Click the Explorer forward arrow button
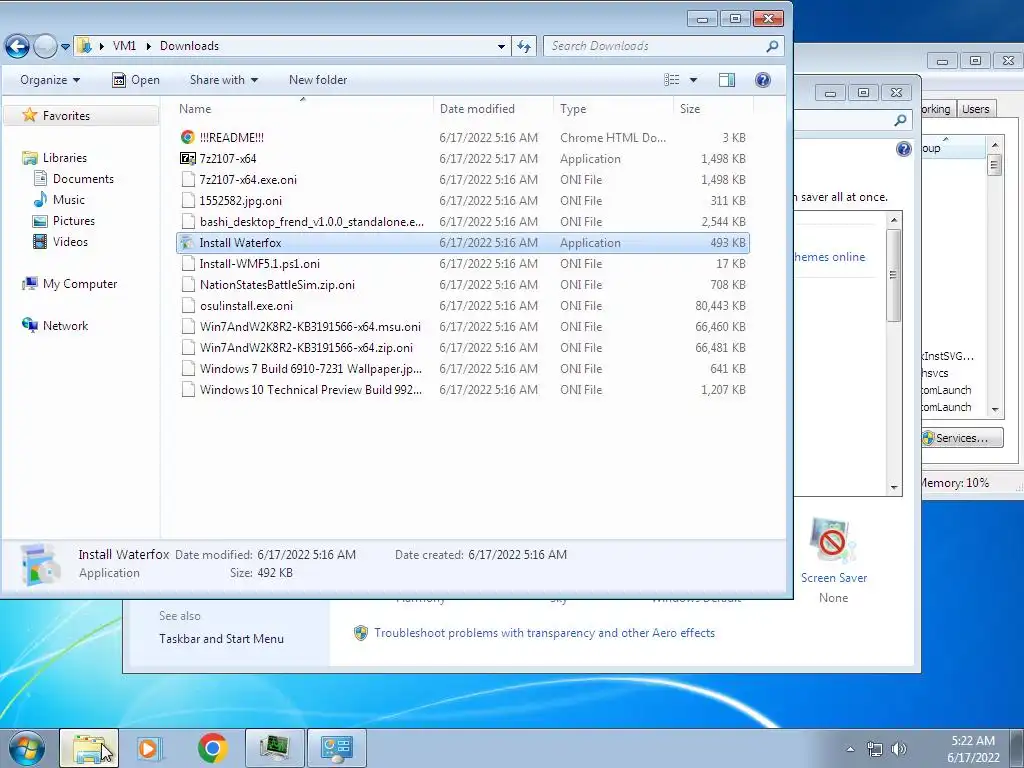 [x=45, y=46]
